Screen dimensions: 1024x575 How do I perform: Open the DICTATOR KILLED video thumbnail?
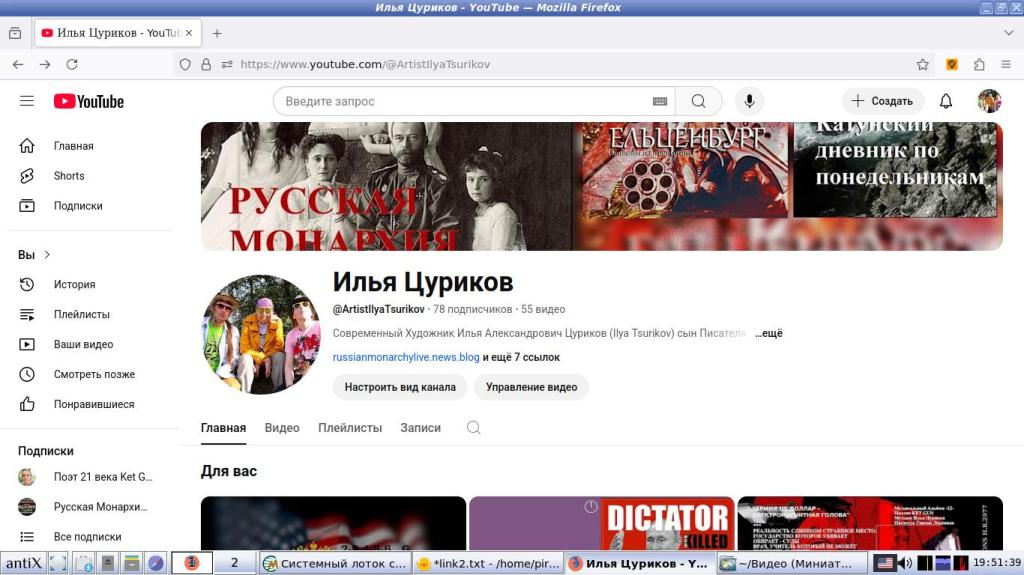pos(602,523)
